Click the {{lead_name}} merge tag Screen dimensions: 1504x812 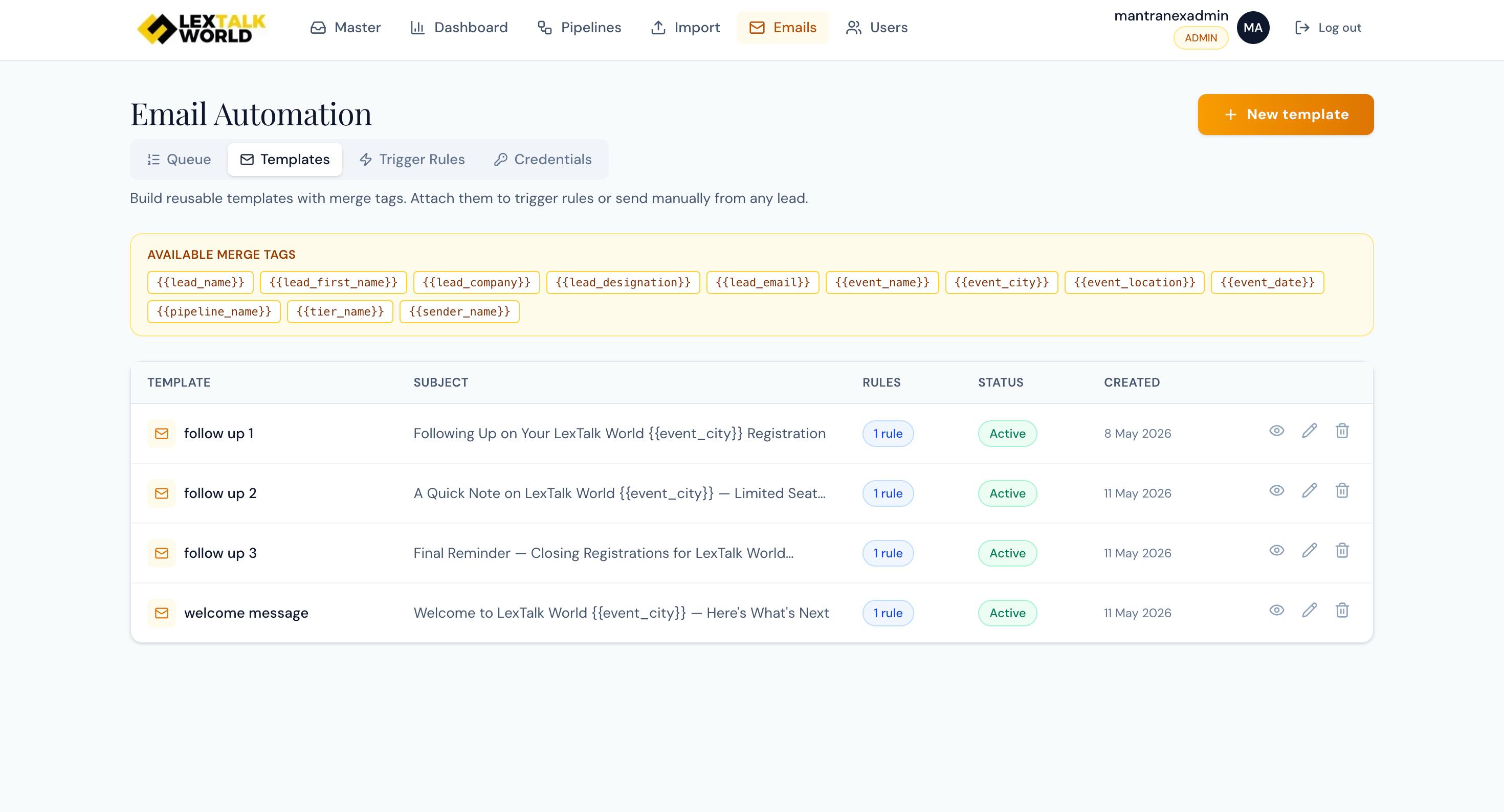tap(200, 283)
